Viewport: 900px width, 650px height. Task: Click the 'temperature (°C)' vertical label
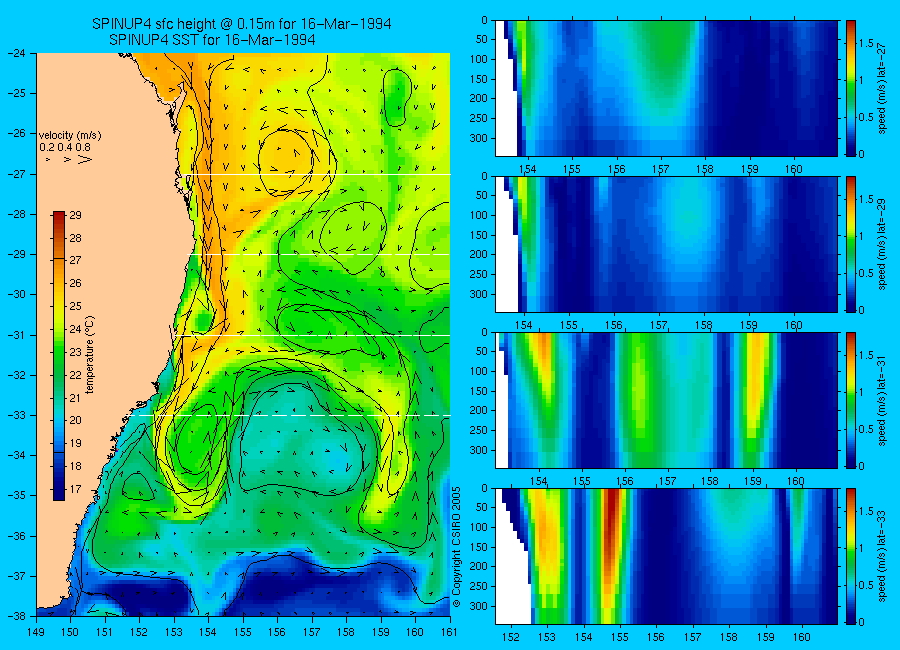[90, 355]
